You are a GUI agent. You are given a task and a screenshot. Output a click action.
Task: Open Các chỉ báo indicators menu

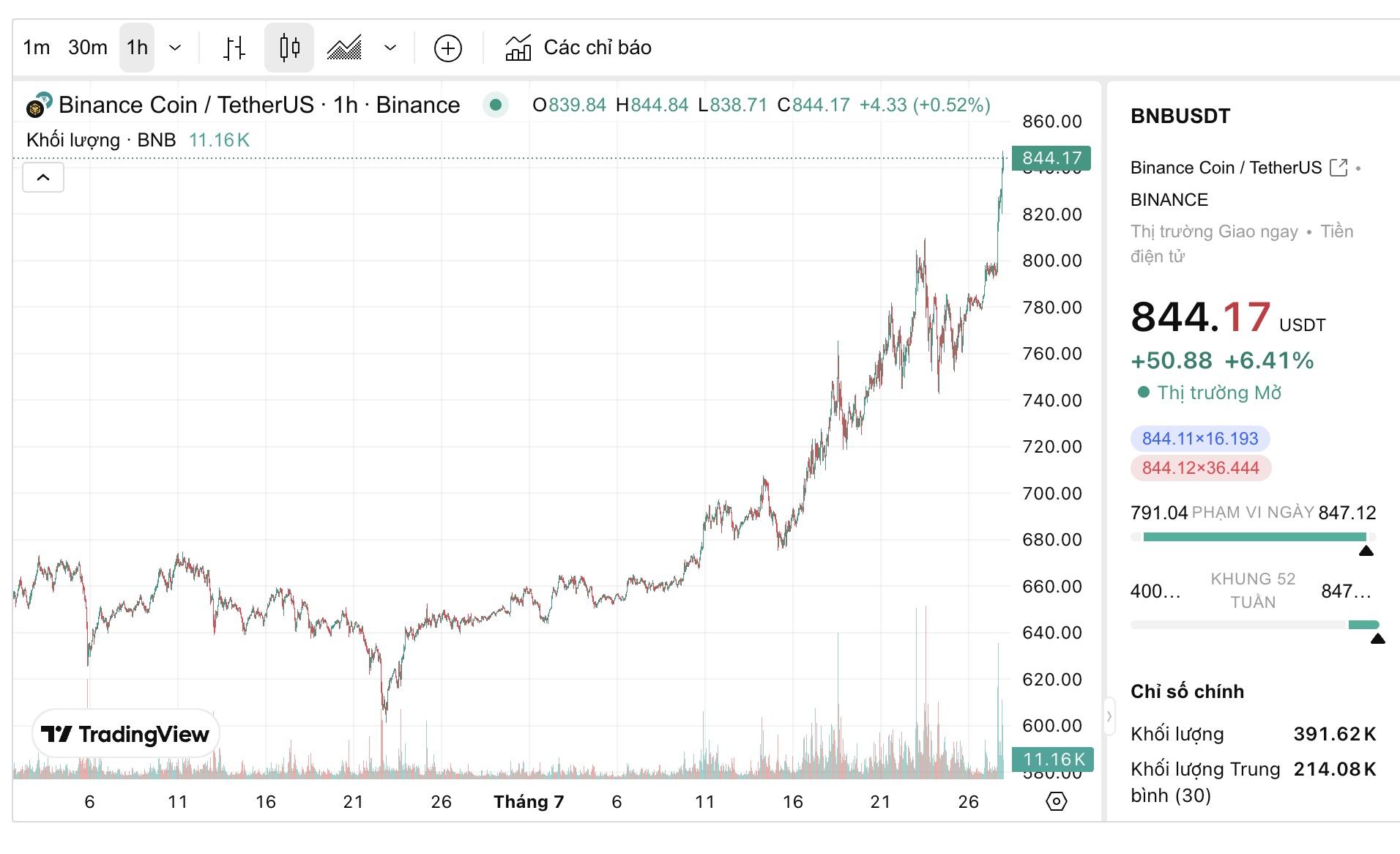coord(578,48)
